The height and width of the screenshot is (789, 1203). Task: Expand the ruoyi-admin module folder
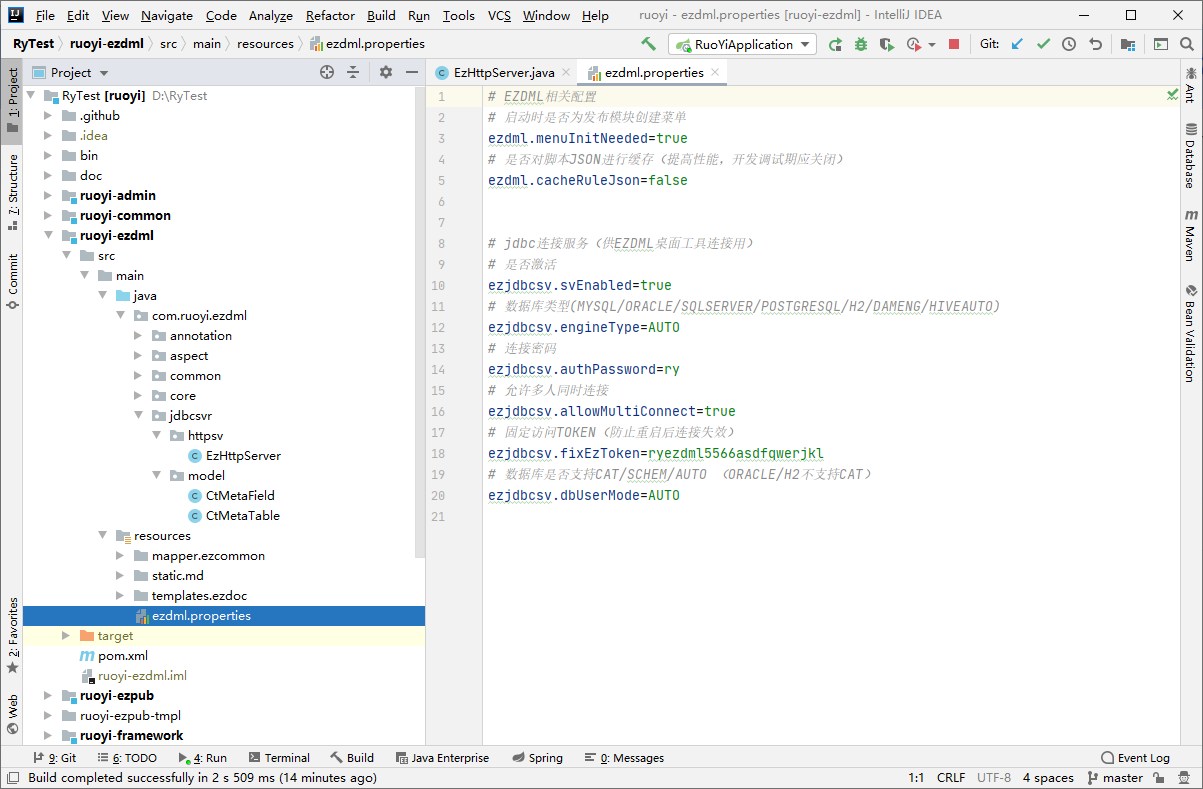pos(49,196)
